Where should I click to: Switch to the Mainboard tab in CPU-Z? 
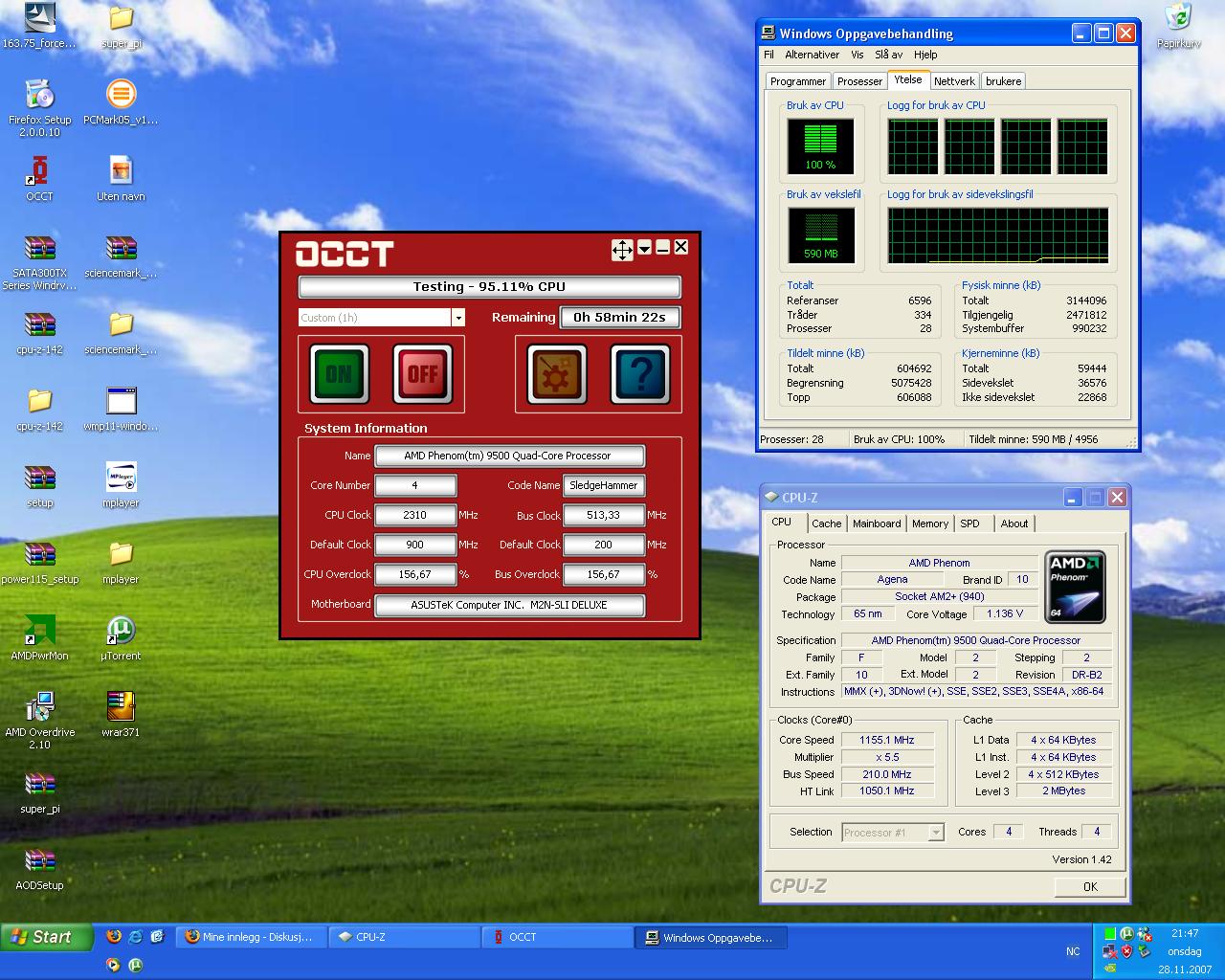(877, 523)
